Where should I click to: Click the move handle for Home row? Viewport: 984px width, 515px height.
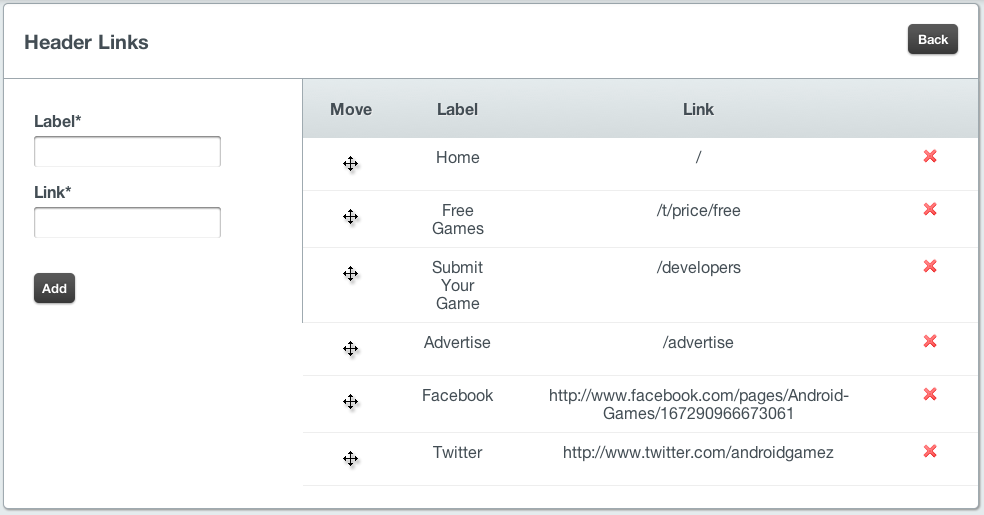(x=351, y=164)
